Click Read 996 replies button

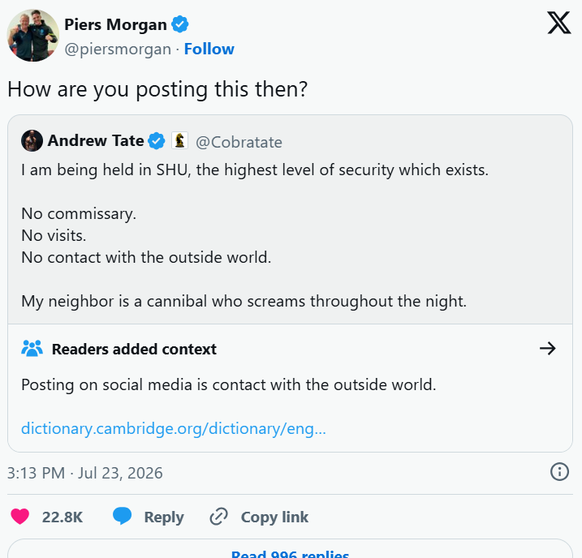tap(290, 551)
